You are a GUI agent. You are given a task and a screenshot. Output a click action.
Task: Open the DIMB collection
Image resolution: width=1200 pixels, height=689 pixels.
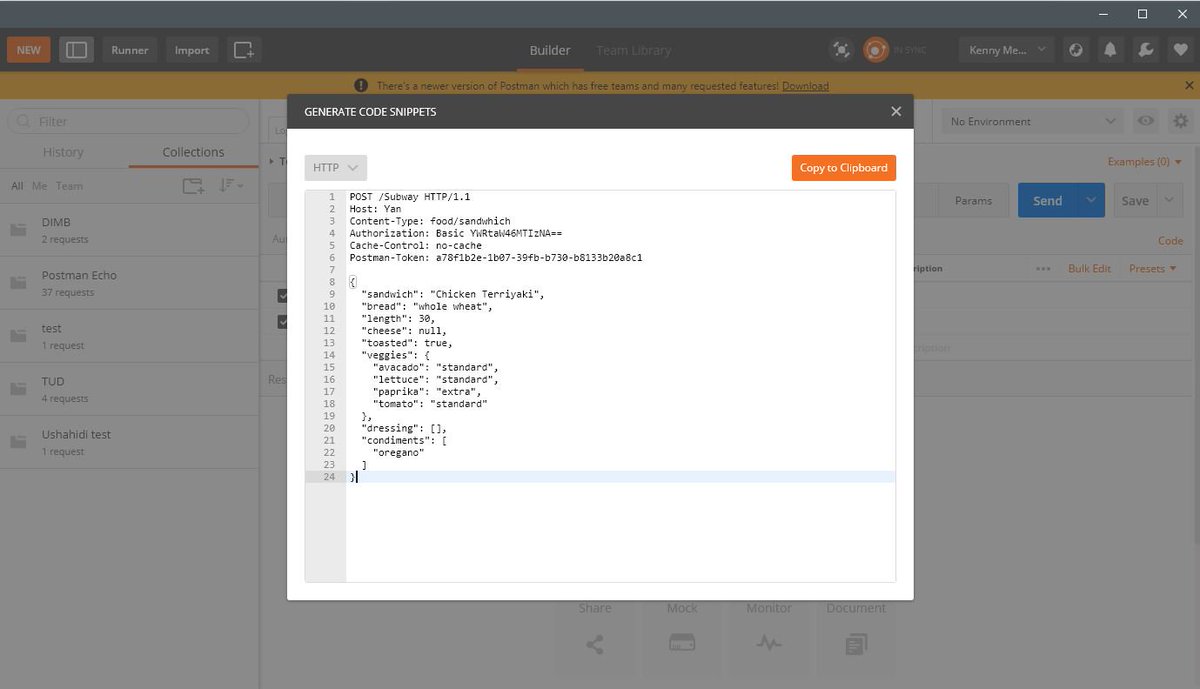(x=130, y=230)
